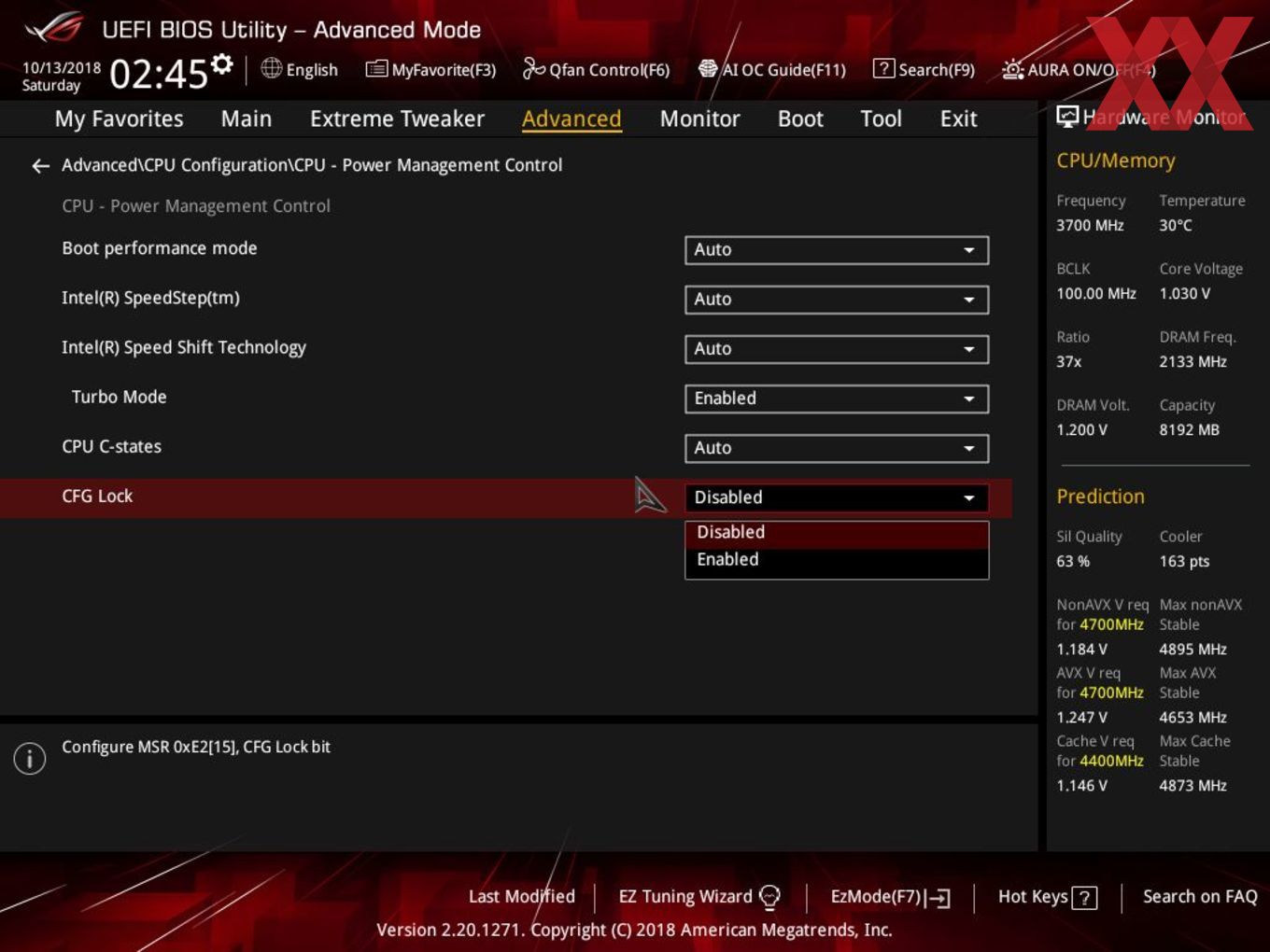Click the 63 % Sil Quality value
The image size is (1270, 952).
point(1073,562)
